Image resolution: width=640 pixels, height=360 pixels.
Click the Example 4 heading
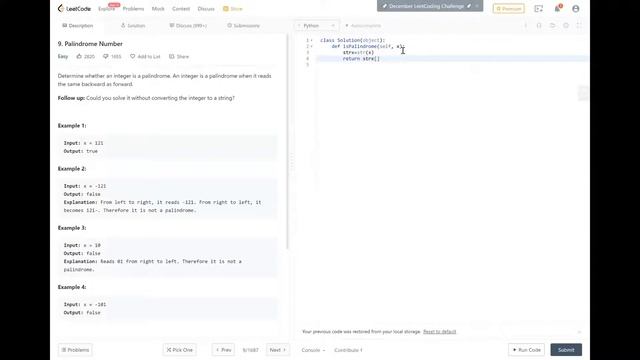click(72, 287)
